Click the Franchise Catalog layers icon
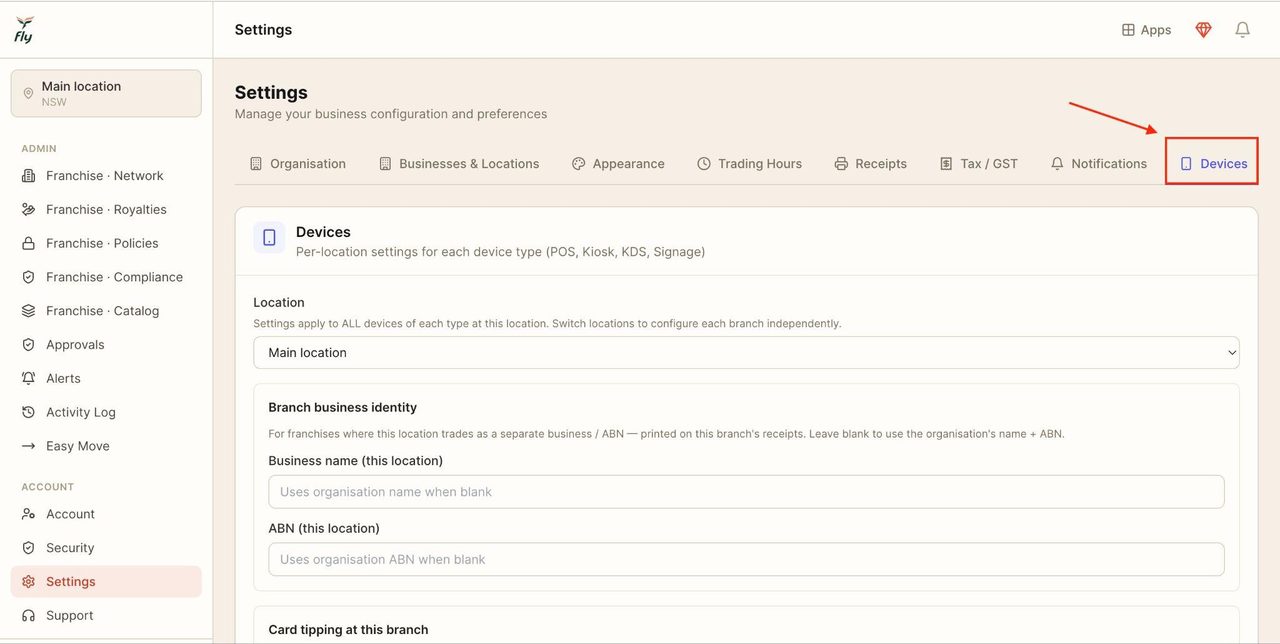 [x=28, y=311]
